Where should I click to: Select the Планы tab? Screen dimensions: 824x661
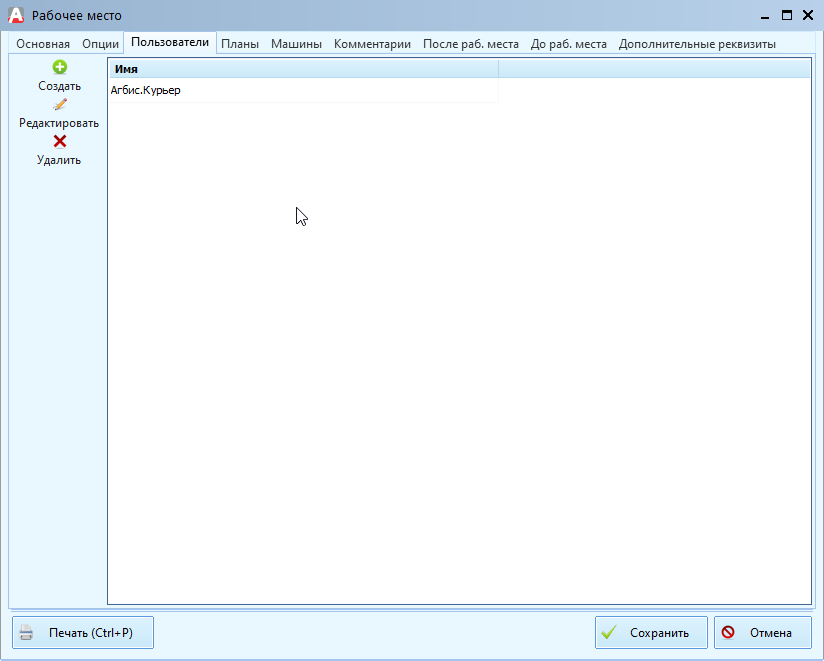(240, 44)
